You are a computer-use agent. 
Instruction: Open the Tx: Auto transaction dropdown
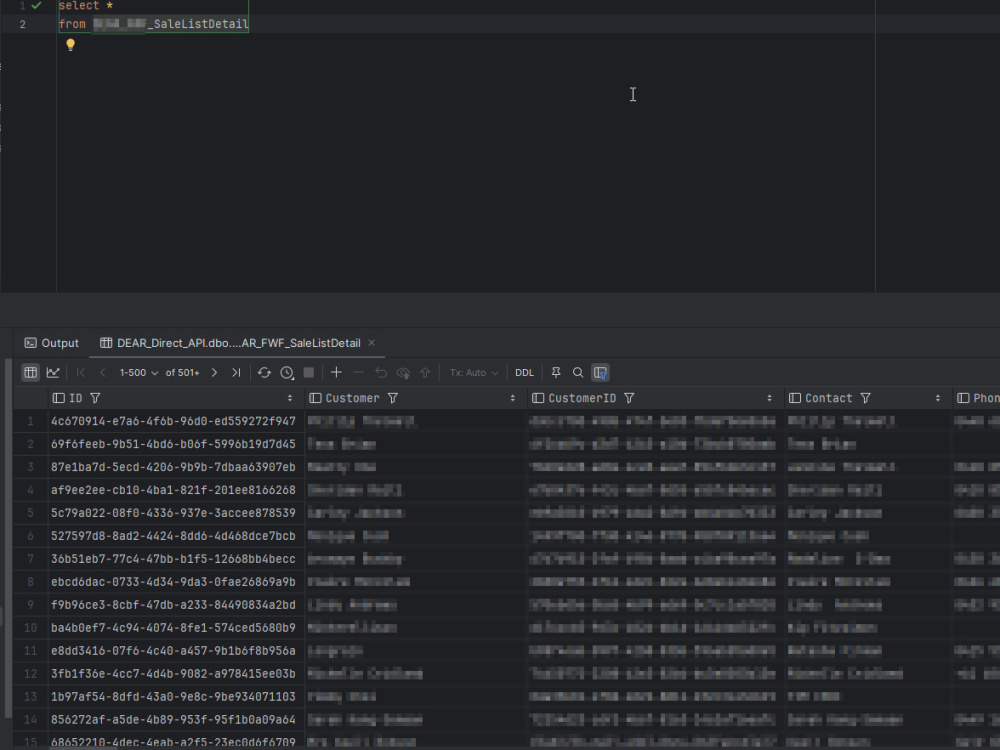[473, 372]
